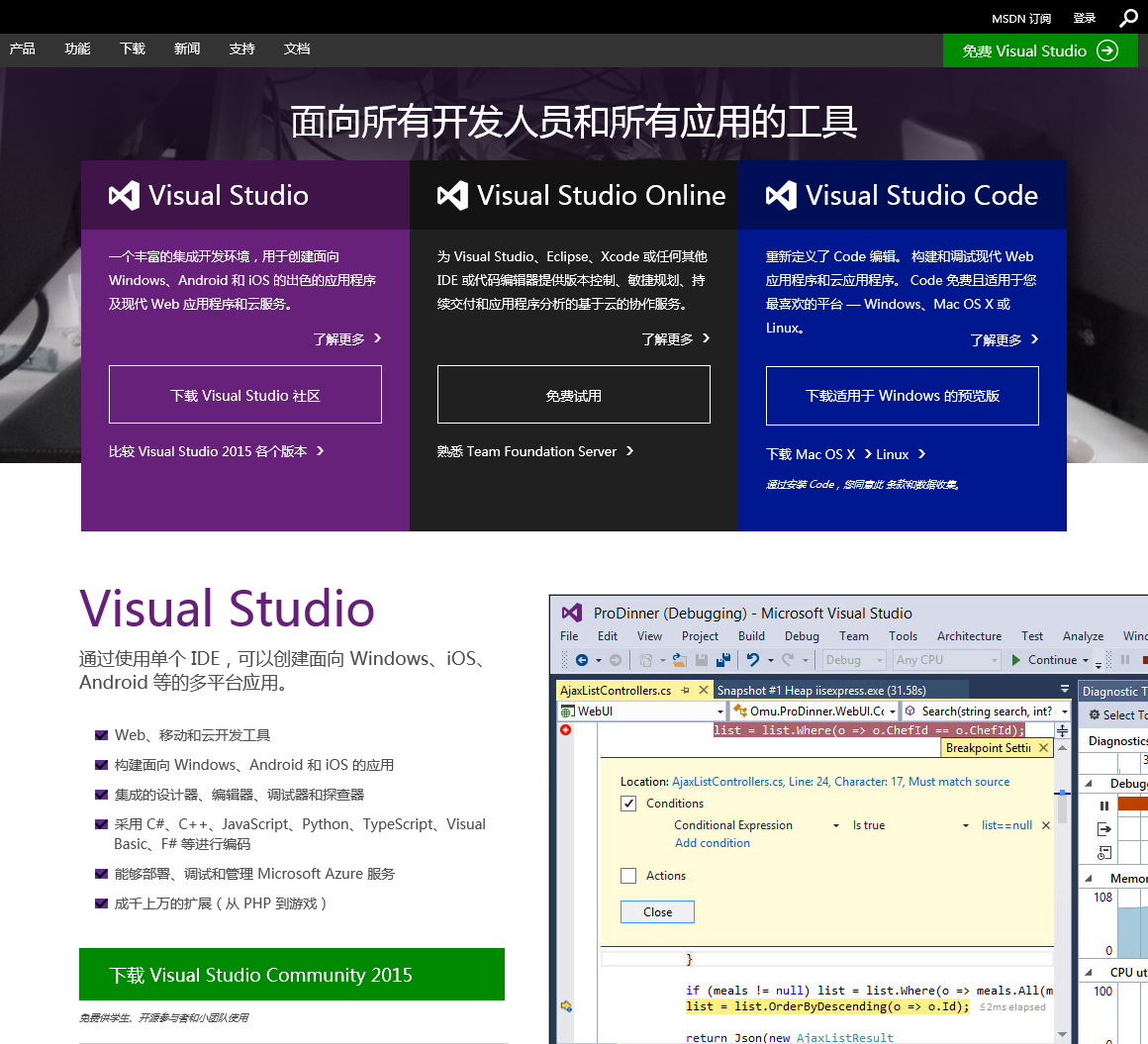1148x1044 pixels.
Task: Click Add condition link
Action: tap(712, 843)
